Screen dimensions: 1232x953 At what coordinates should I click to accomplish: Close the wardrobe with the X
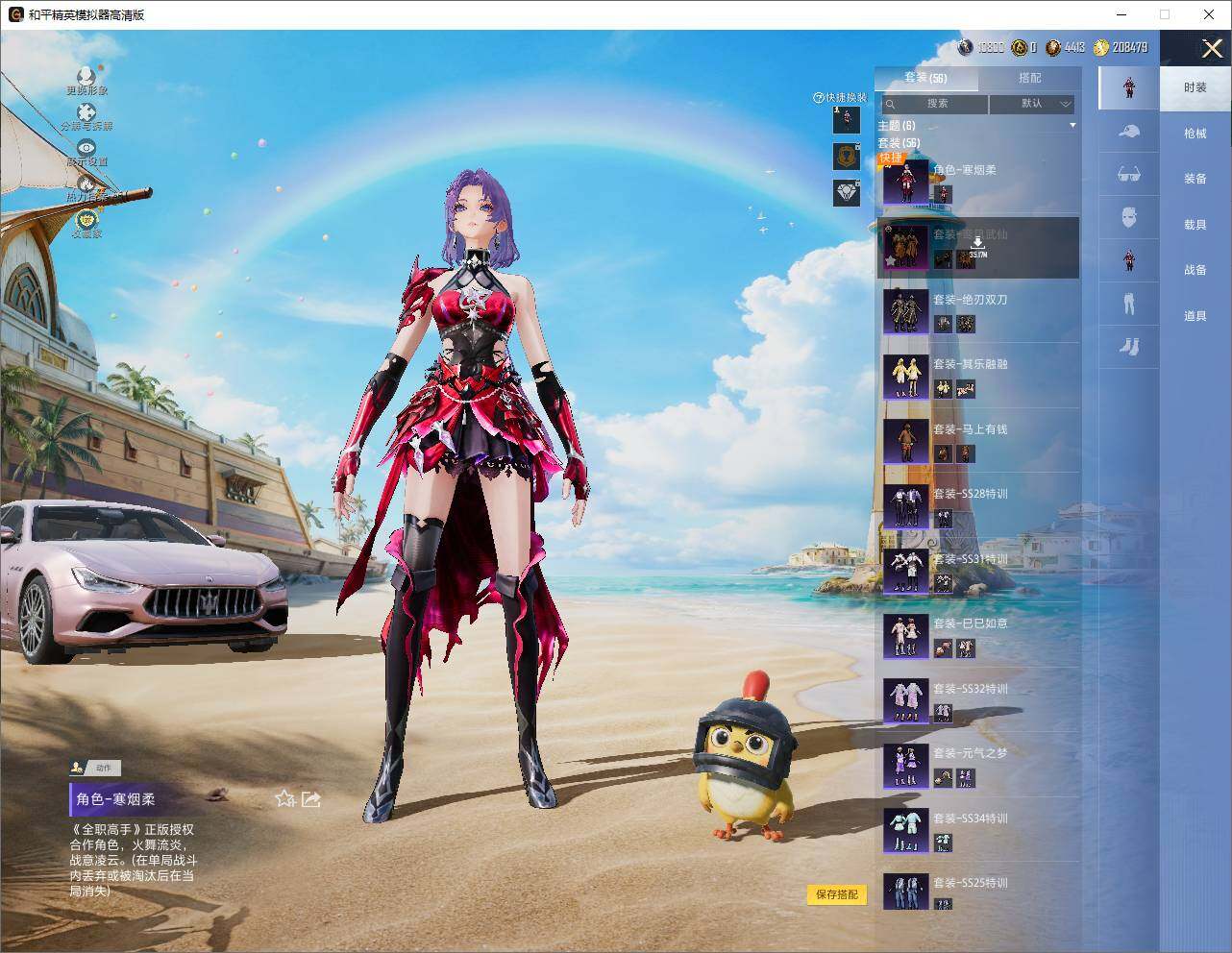click(1212, 48)
